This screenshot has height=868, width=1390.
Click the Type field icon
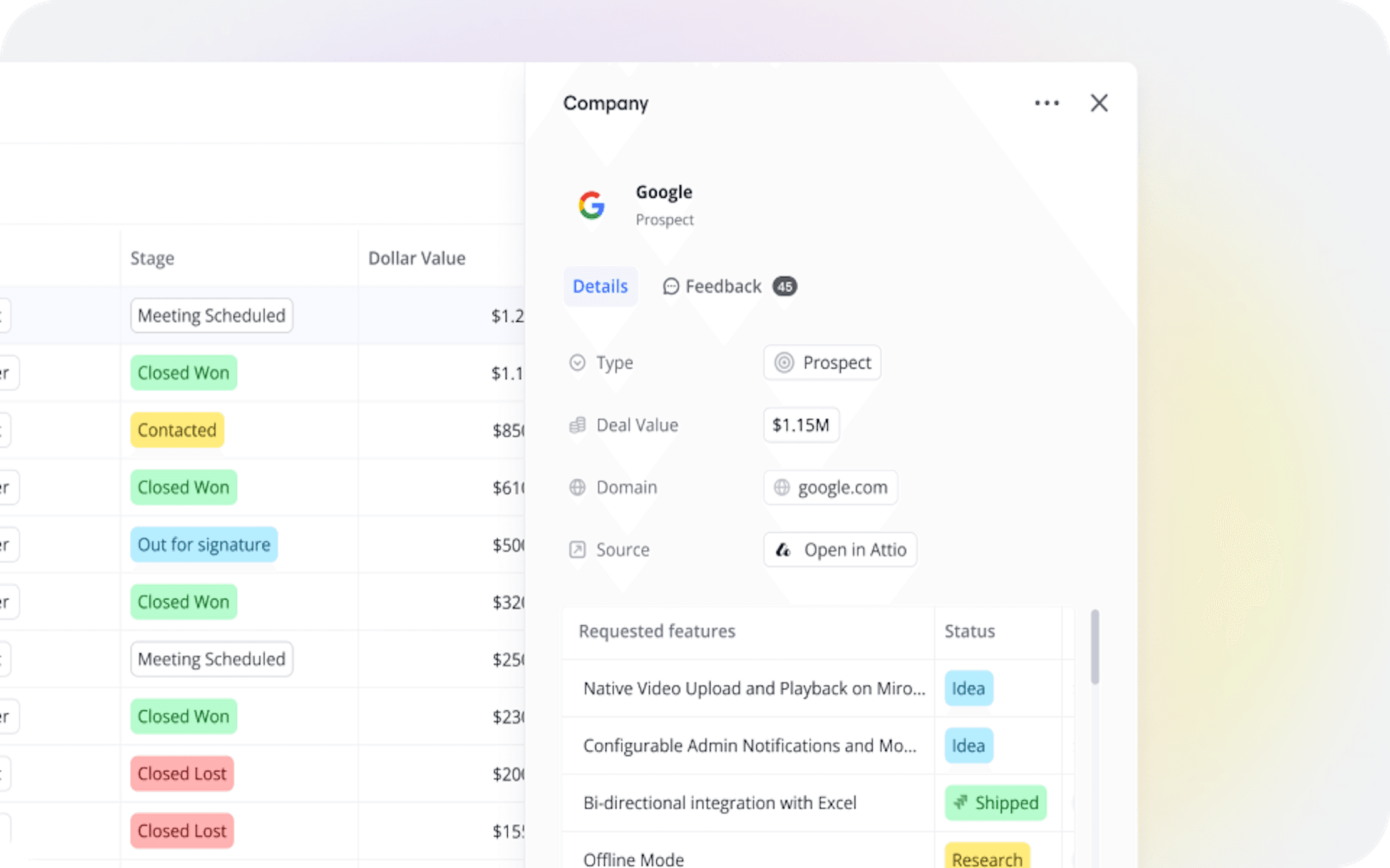tap(577, 363)
